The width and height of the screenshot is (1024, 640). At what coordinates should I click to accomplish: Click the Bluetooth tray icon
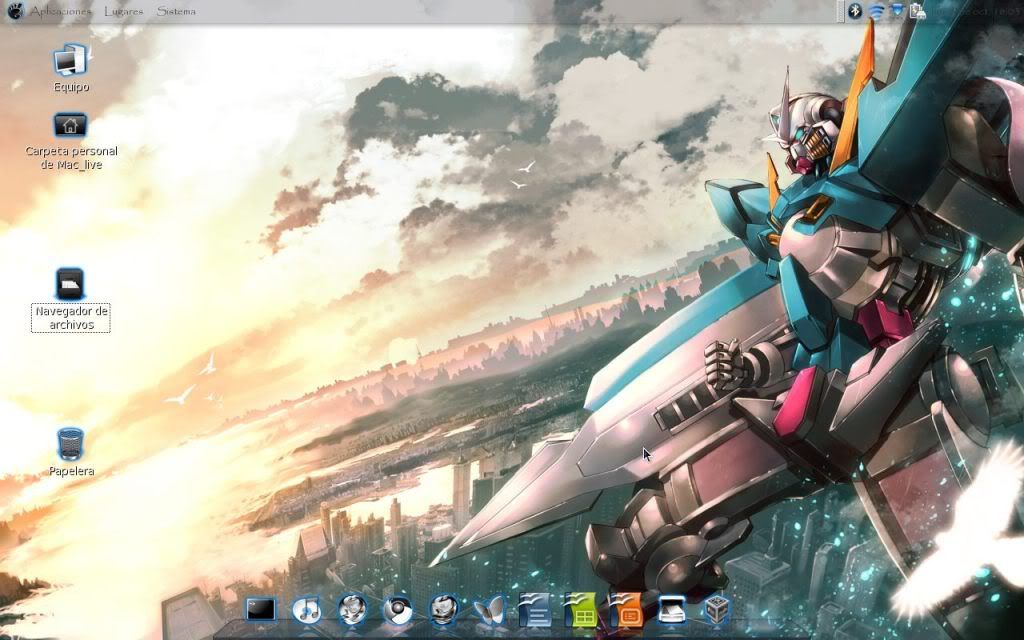(x=855, y=11)
